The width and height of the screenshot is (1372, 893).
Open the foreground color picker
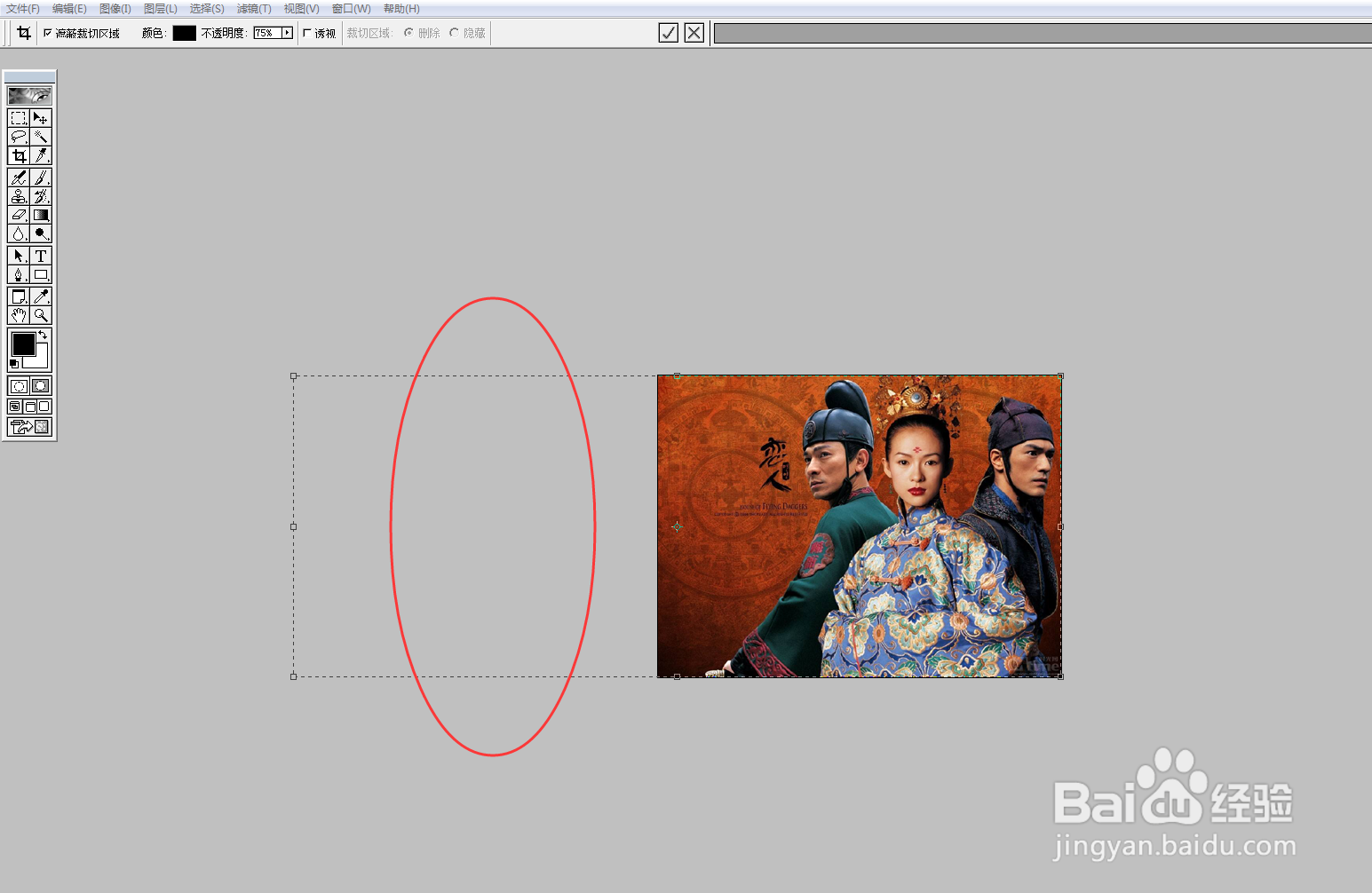(x=23, y=344)
